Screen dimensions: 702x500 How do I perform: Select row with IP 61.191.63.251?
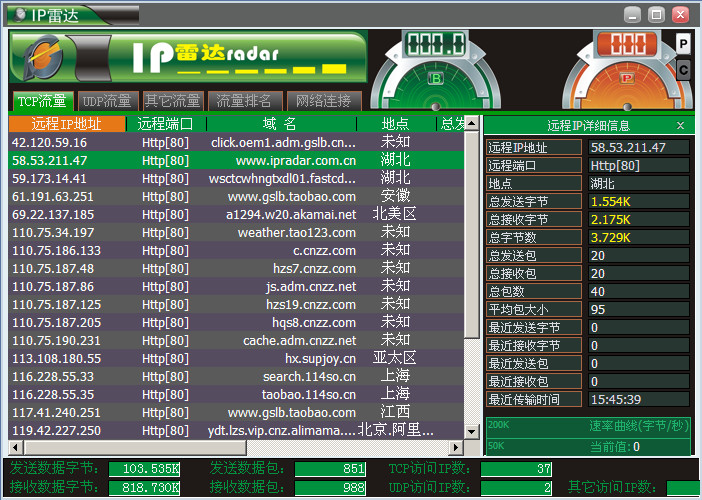click(x=236, y=197)
